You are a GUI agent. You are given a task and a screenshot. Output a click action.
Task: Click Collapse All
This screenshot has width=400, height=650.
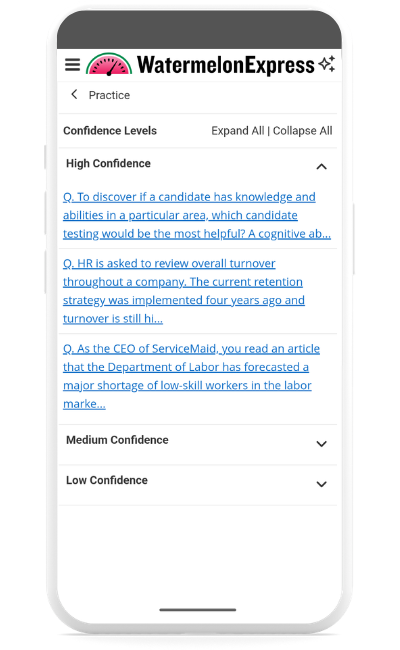(303, 131)
